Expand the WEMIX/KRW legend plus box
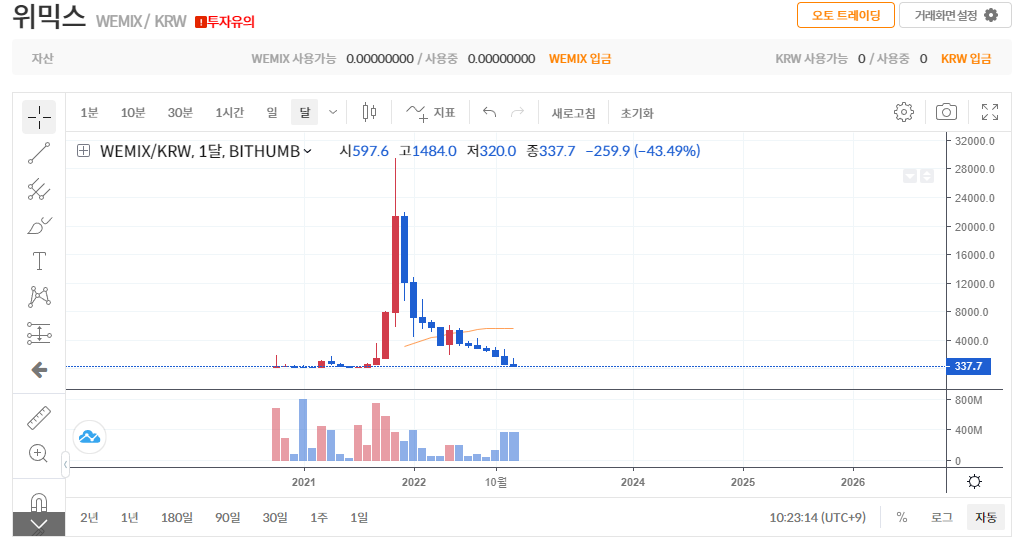Viewport: 1020px width, 547px height. pyautogui.click(x=83, y=151)
